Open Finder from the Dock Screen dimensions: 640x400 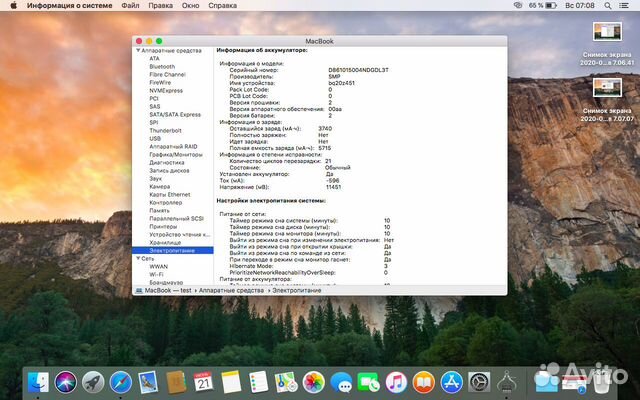pyautogui.click(x=38, y=383)
